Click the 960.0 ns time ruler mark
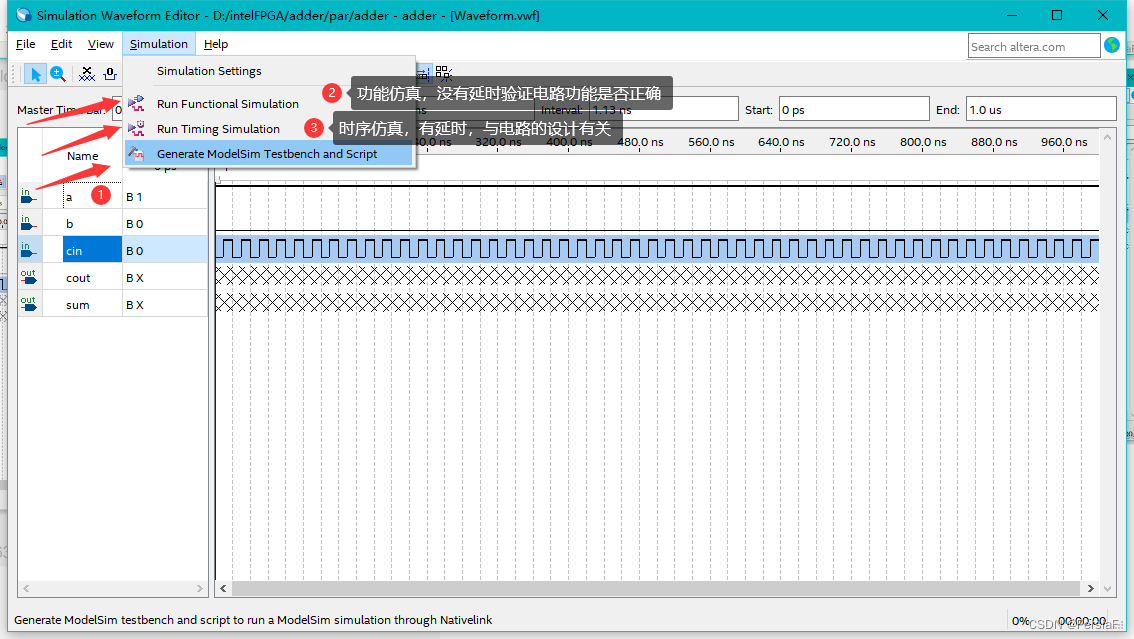 (x=1064, y=142)
